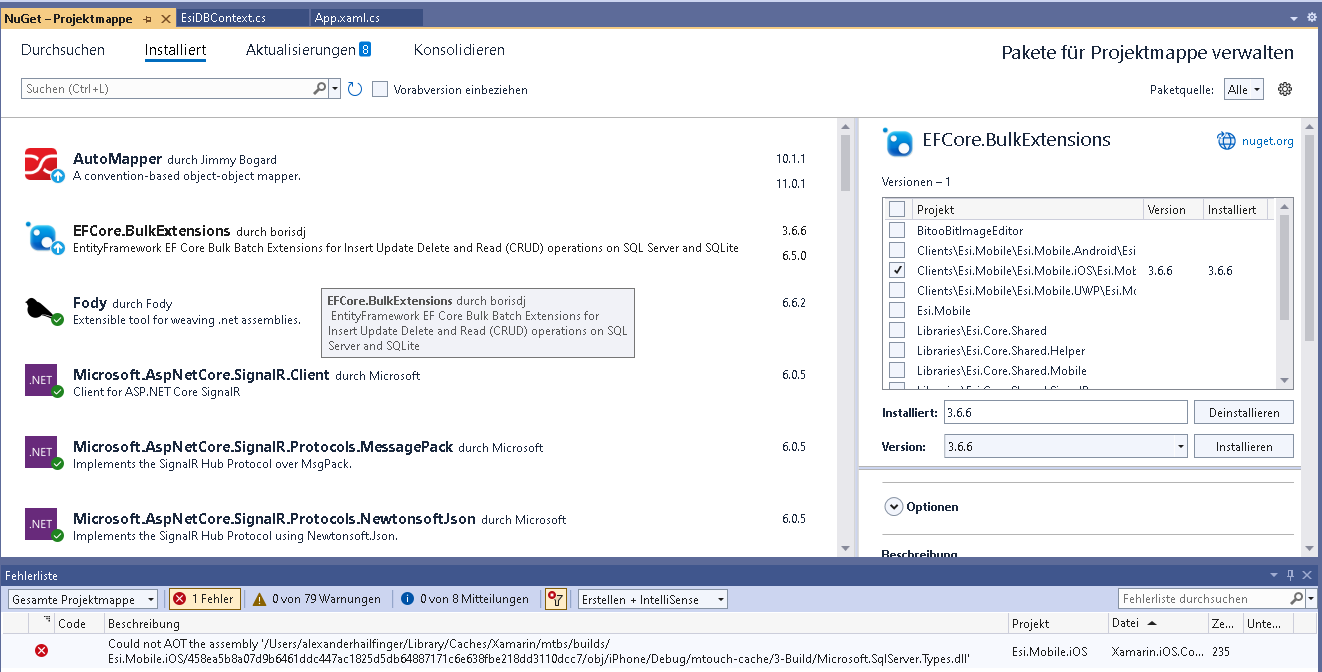Click the refresh icon next to the search box
The image size is (1322, 672).
(x=355, y=88)
